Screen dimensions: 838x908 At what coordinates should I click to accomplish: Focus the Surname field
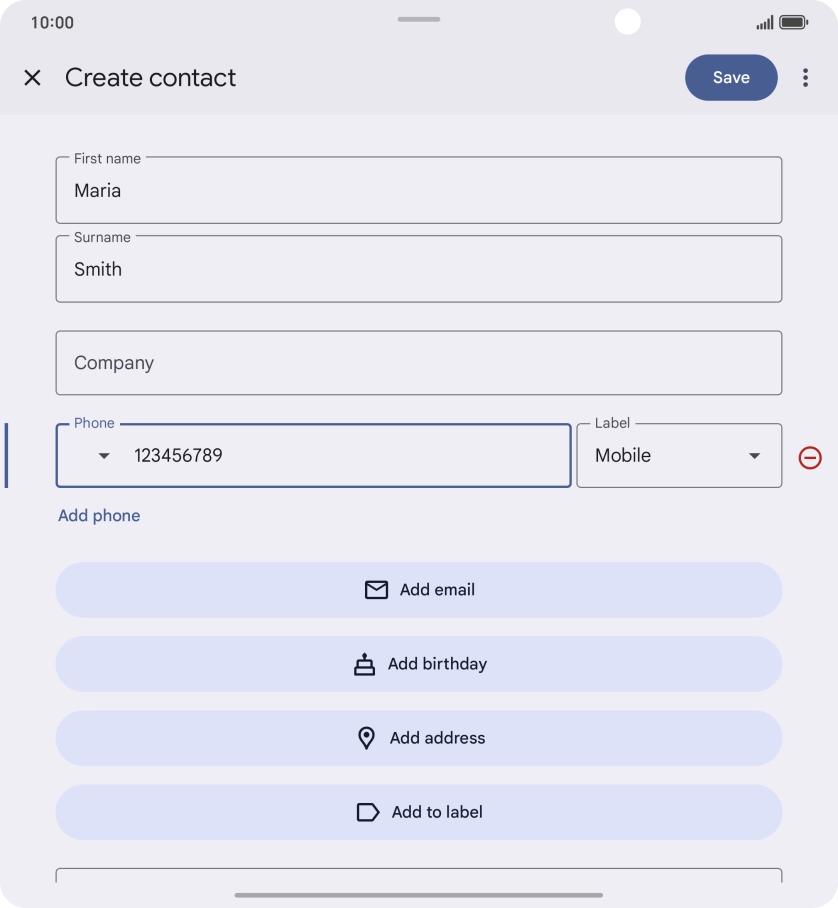(418, 270)
